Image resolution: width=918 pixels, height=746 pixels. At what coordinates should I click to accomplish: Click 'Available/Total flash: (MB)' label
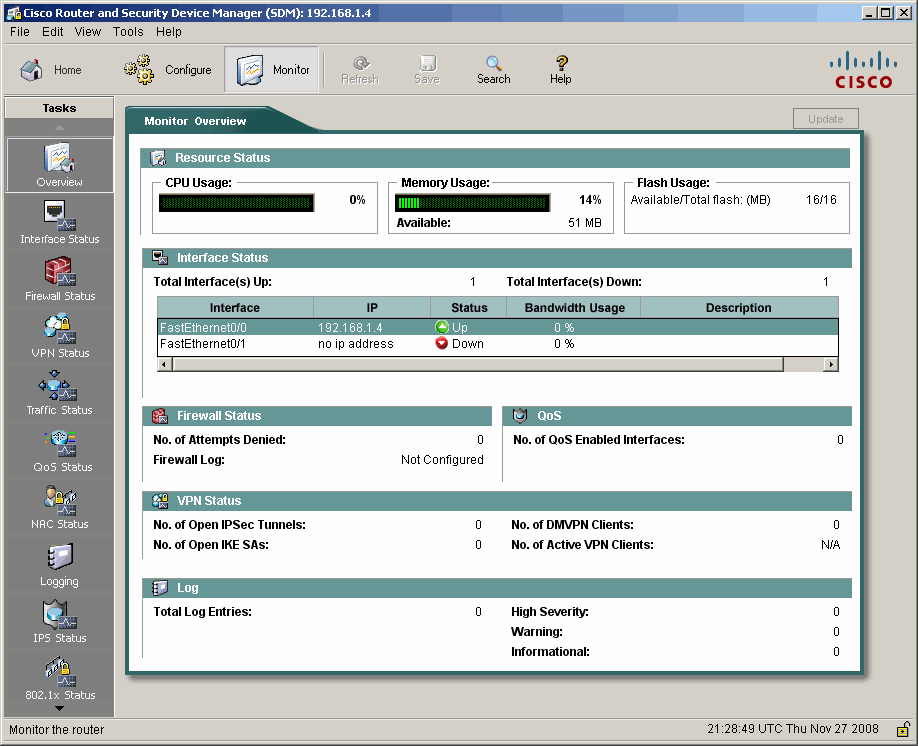coord(700,200)
